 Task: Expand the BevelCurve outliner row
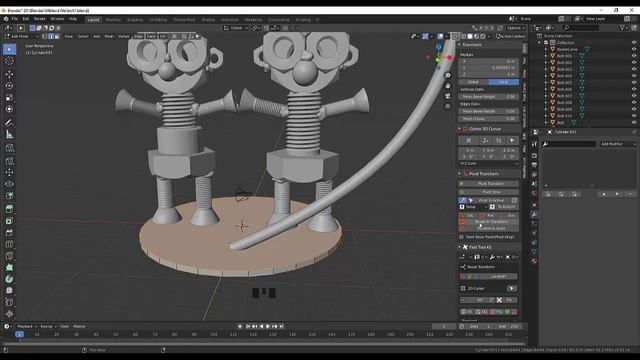pyautogui.click(x=546, y=49)
